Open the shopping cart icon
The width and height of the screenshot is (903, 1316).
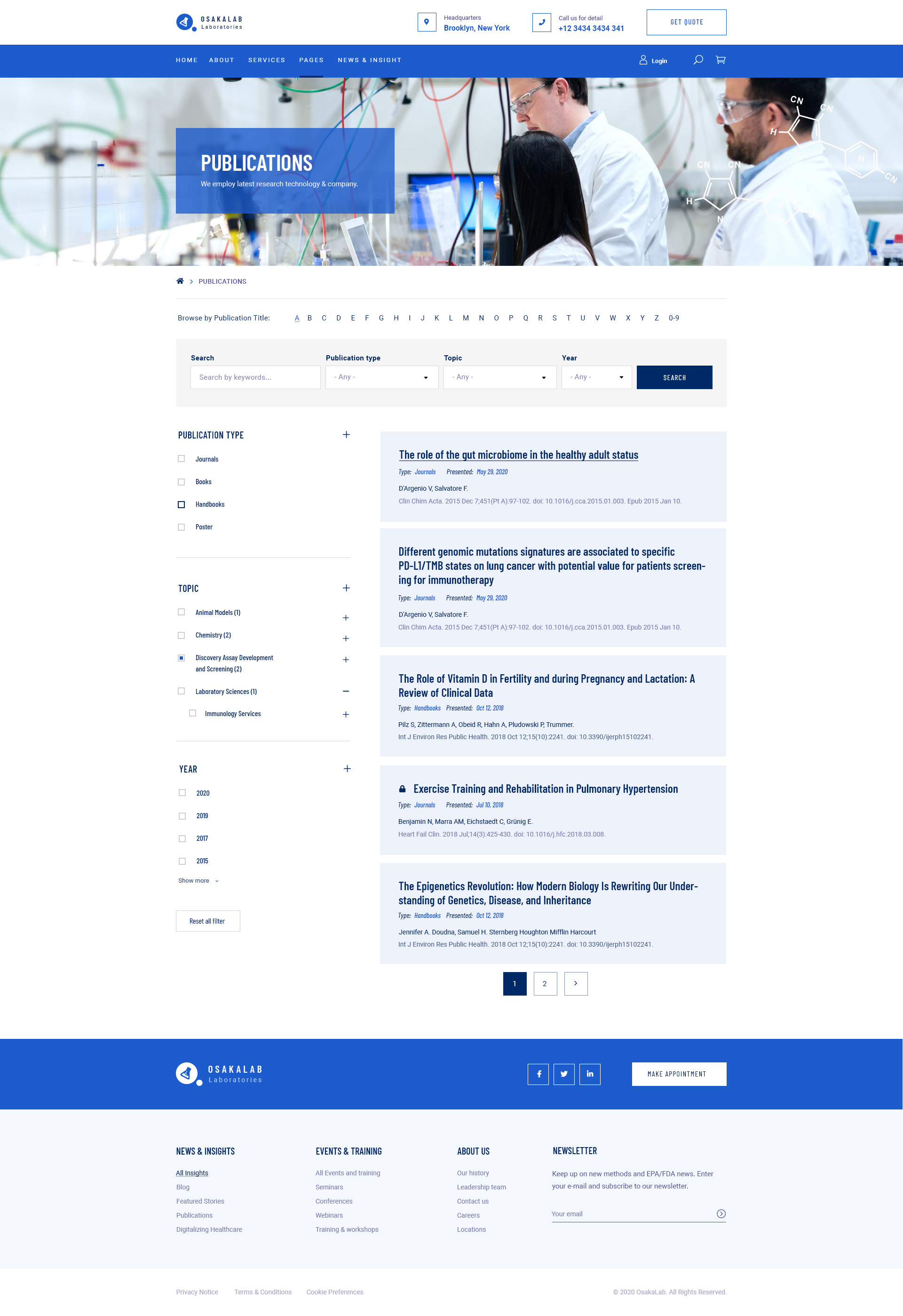(720, 59)
